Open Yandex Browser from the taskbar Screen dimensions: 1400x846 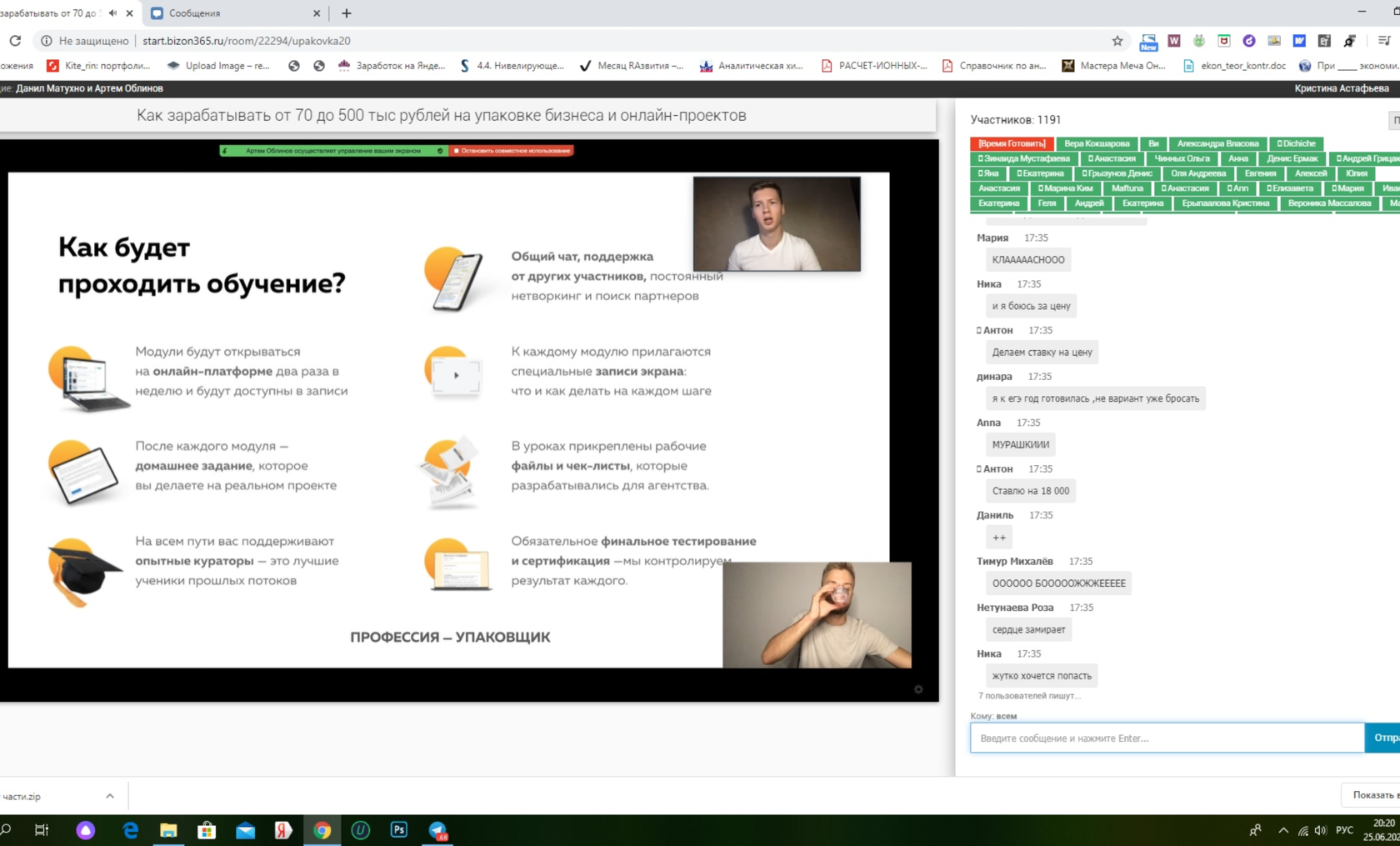(x=283, y=829)
